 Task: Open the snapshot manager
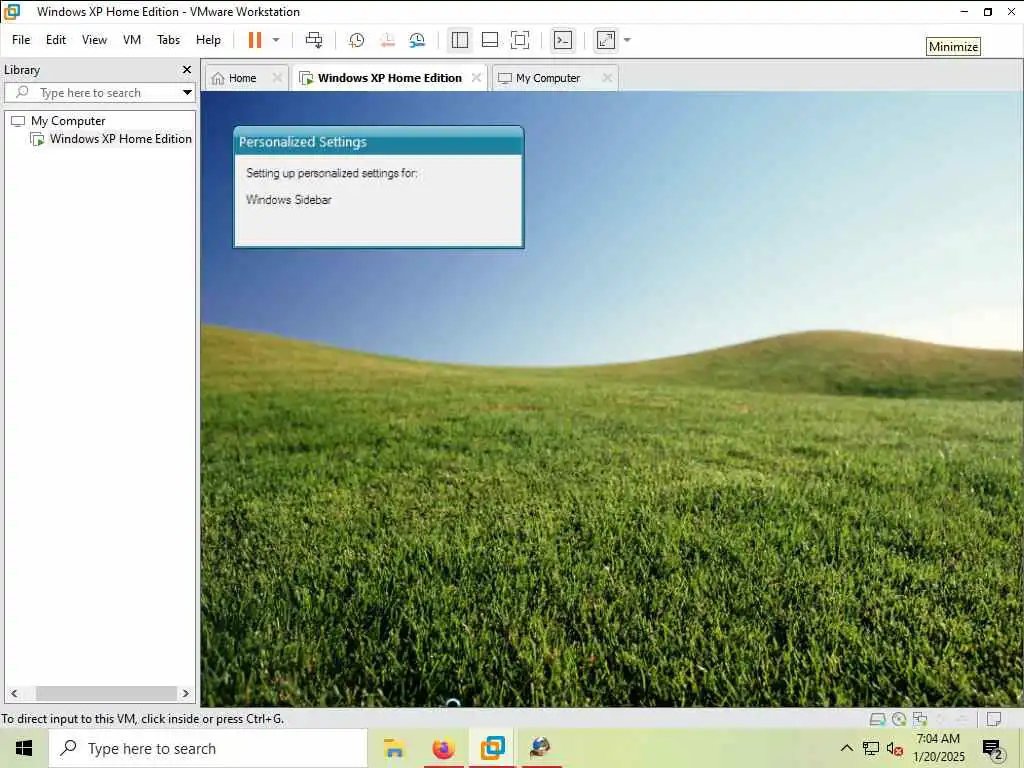coord(417,40)
